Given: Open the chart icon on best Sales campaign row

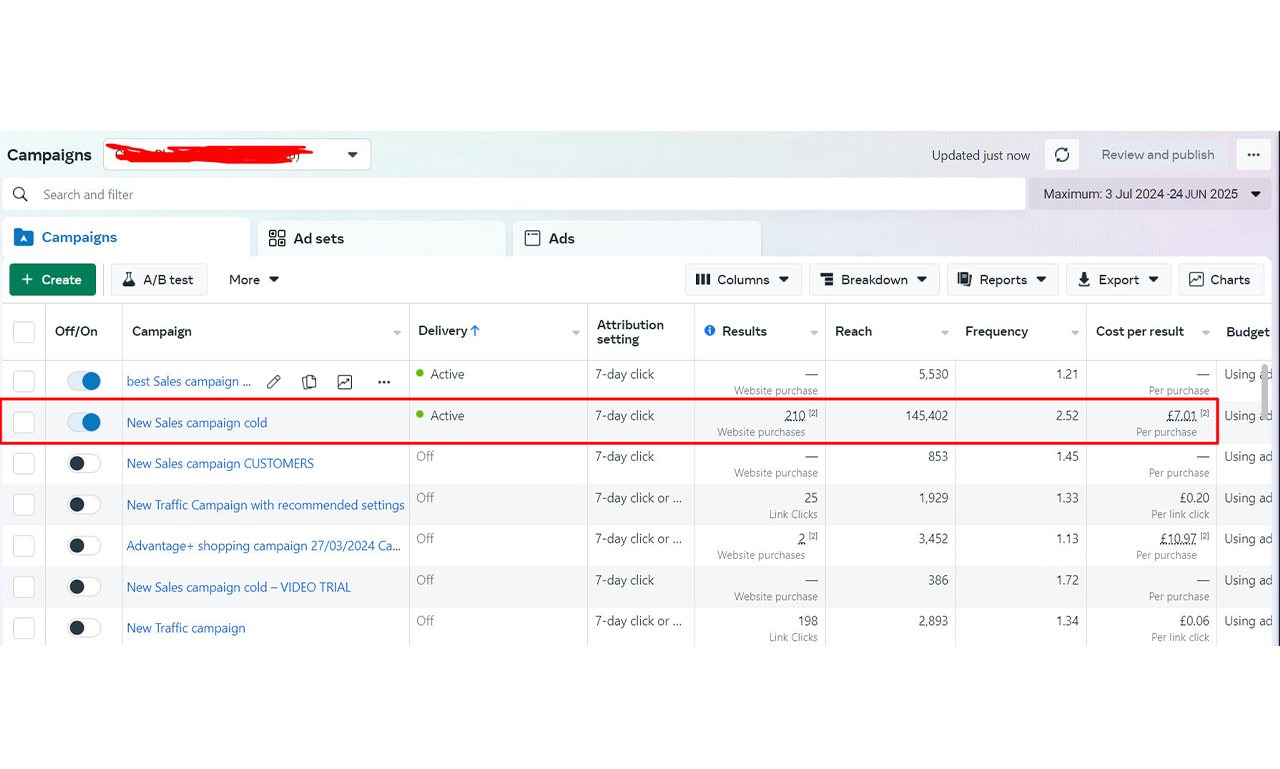Looking at the screenshot, I should (x=345, y=382).
